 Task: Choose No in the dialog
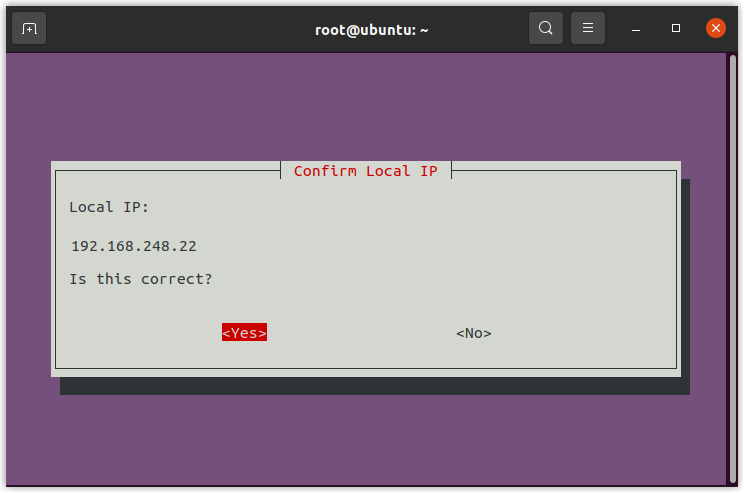[x=474, y=333]
